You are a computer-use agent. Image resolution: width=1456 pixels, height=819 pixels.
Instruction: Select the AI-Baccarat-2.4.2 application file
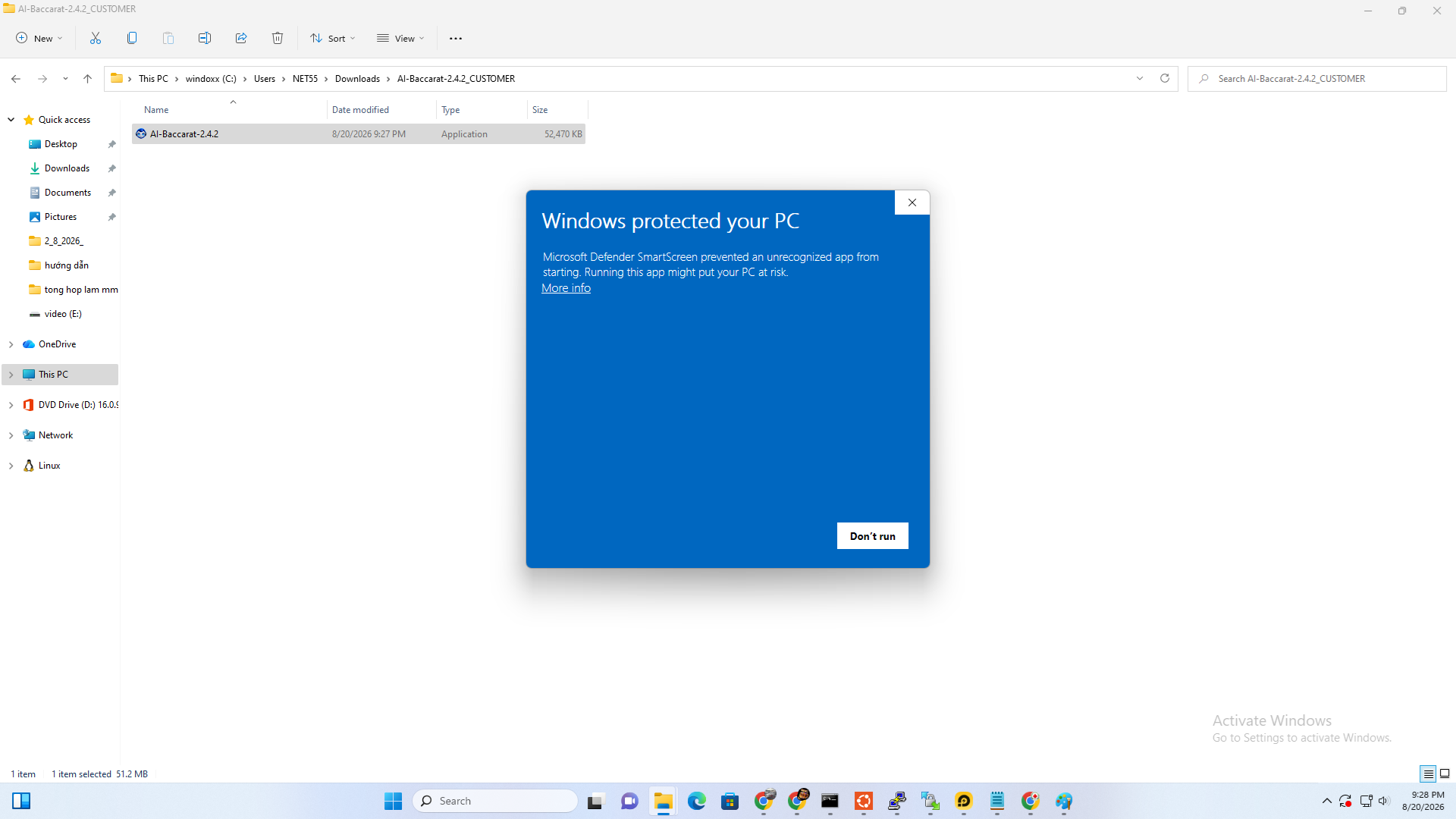359,134
